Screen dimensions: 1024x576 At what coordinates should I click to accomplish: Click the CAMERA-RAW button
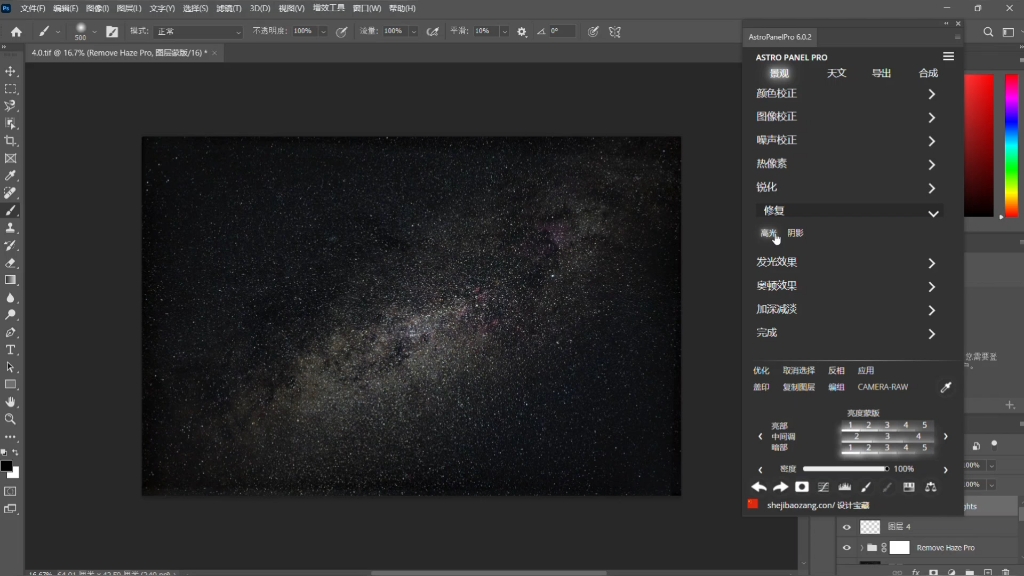tap(883, 387)
